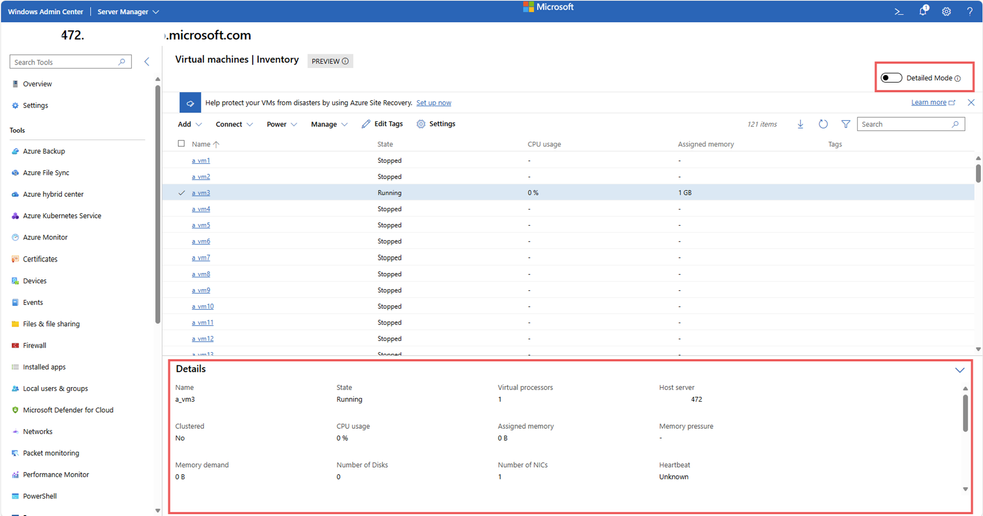Click the Firewall tool icon
Viewport: 983px width, 516px height.
(15, 345)
